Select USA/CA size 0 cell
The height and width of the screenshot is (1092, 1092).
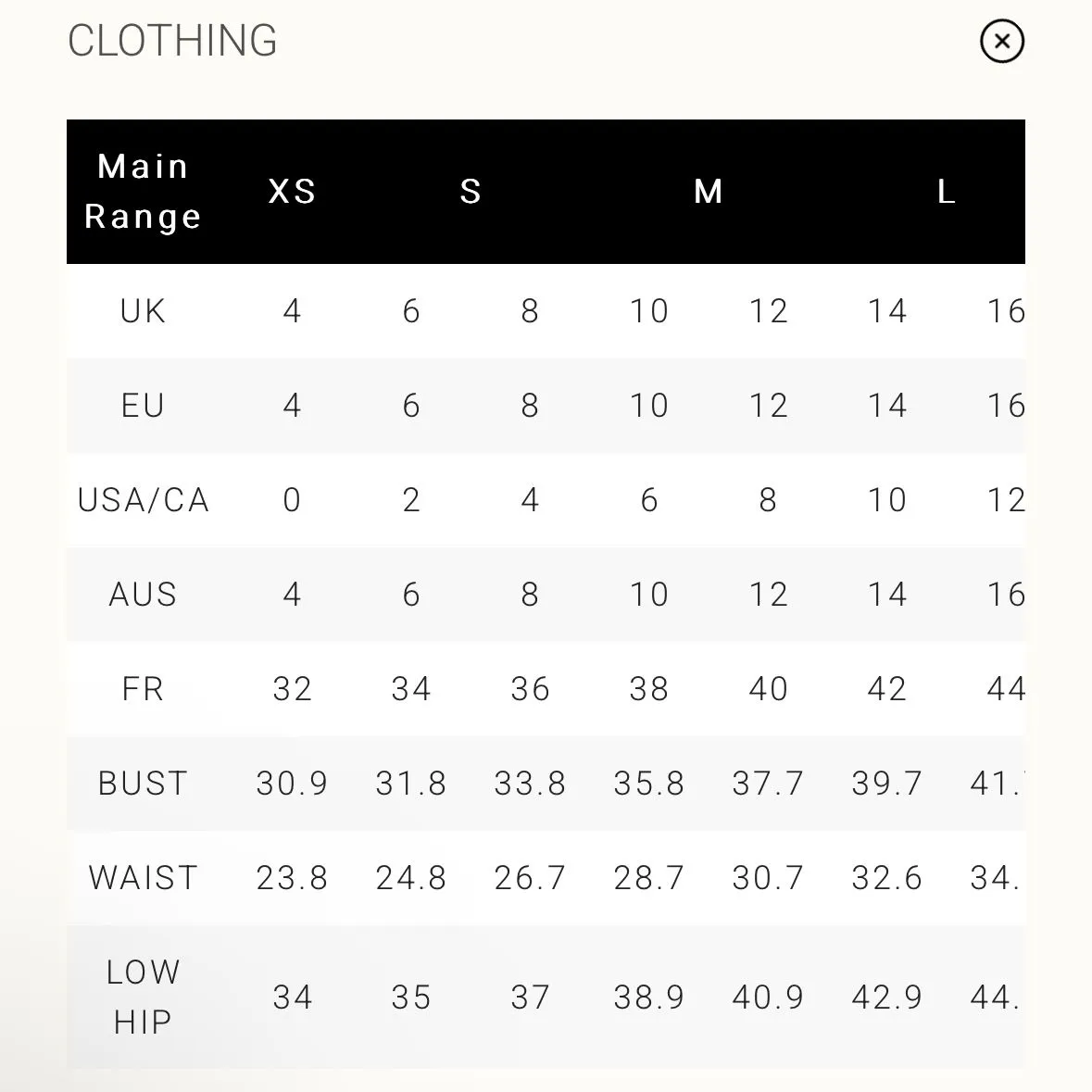293,500
